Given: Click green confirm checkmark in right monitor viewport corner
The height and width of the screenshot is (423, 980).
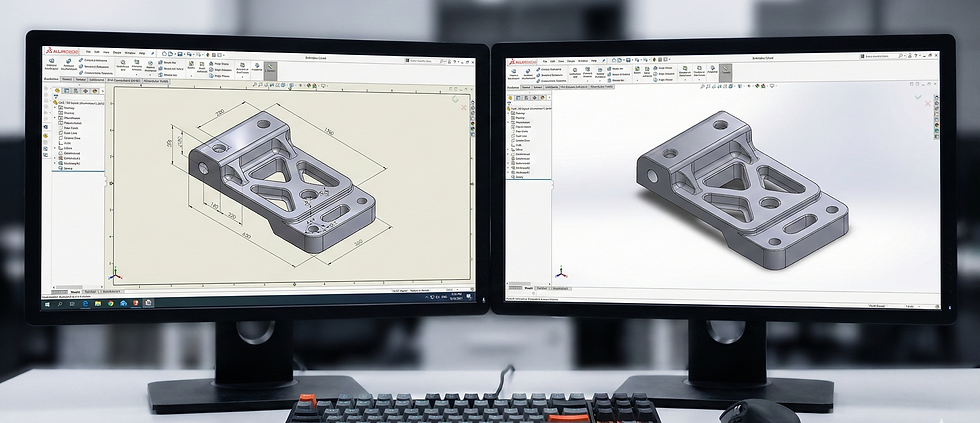Looking at the screenshot, I should pos(918,97).
